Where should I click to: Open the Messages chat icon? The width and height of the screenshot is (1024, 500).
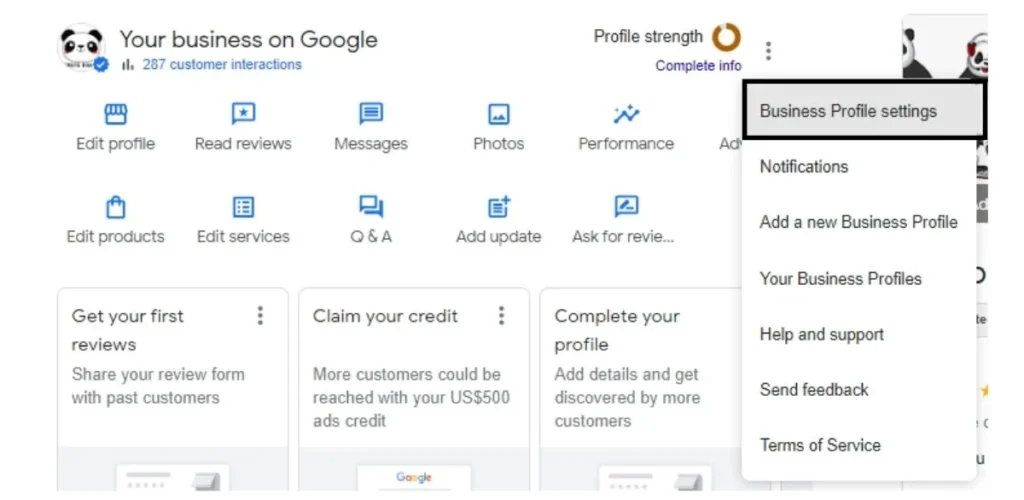coord(371,114)
